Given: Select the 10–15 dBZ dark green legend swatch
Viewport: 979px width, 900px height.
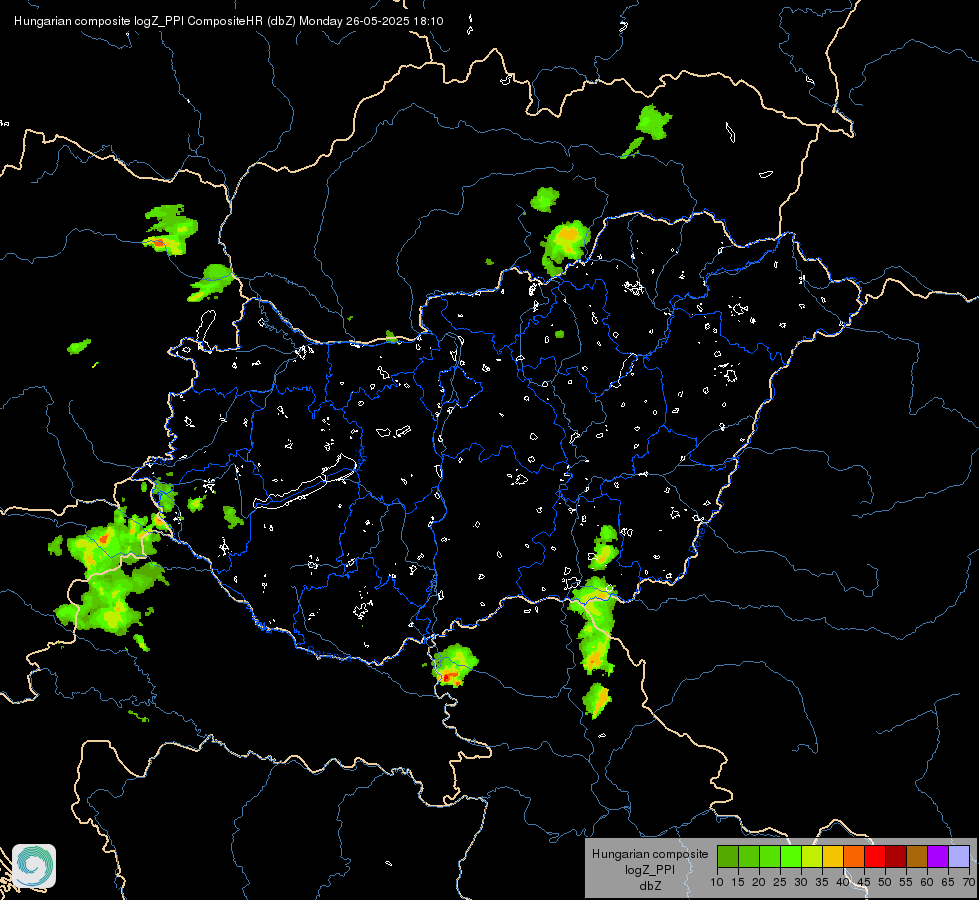Looking at the screenshot, I should pyautogui.click(x=728, y=856).
